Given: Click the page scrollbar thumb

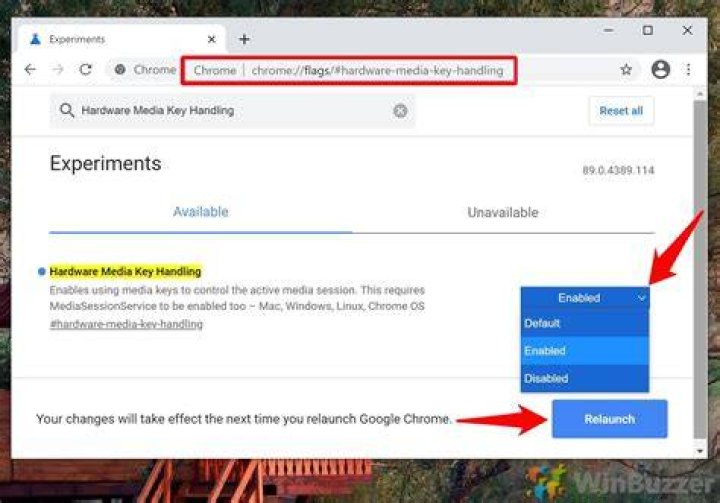Looking at the screenshot, I should (700, 269).
